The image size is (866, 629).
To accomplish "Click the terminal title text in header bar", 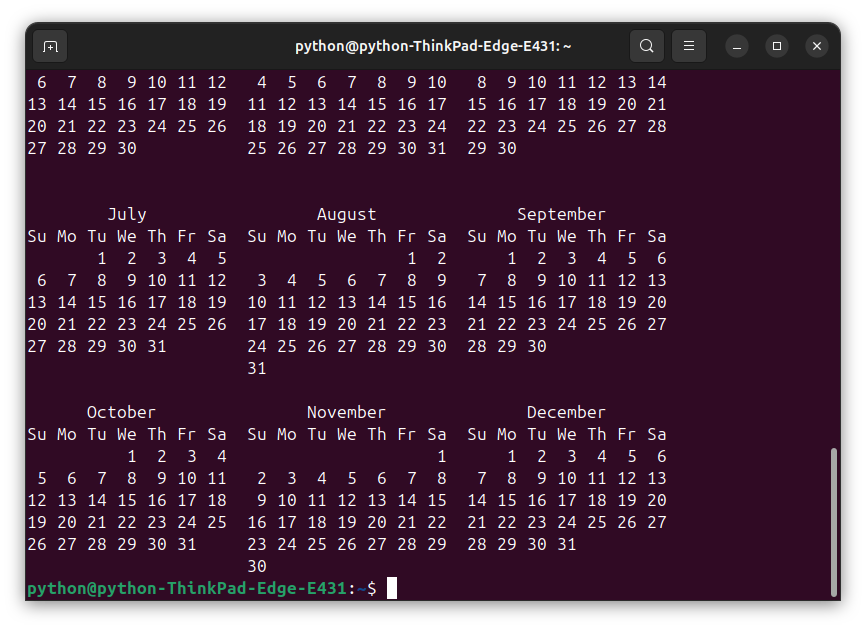I will click(433, 46).
